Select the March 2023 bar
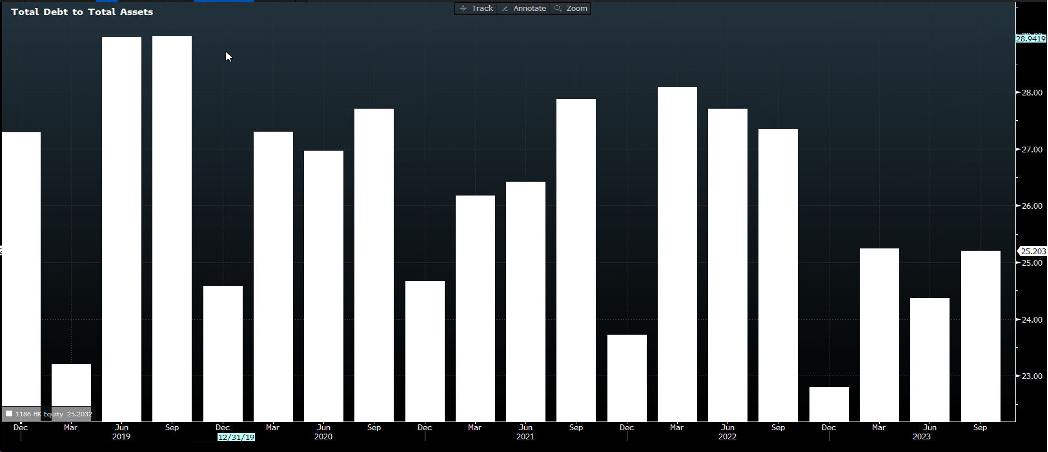1048x452 pixels. pyautogui.click(x=880, y=335)
